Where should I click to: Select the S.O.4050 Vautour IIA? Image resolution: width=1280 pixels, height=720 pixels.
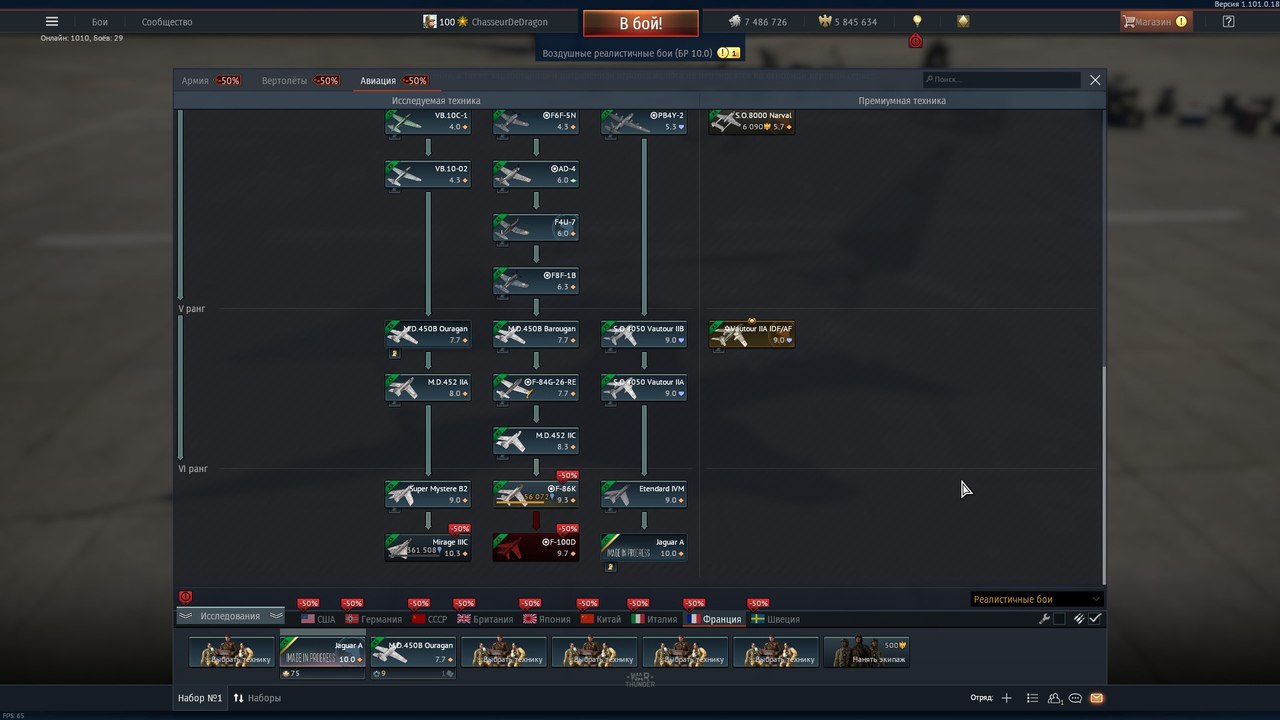(644, 388)
